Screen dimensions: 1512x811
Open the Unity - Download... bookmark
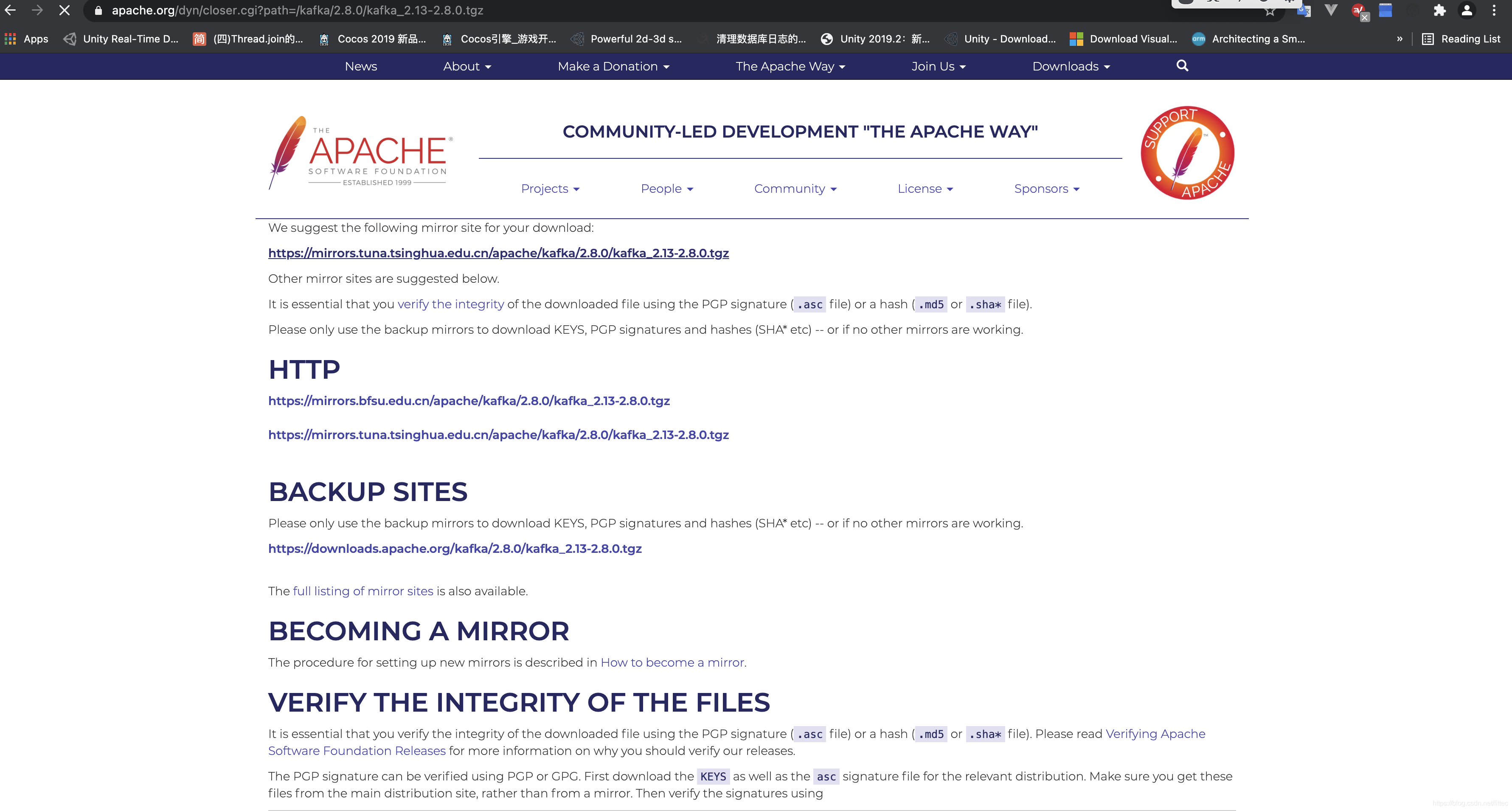point(1000,39)
